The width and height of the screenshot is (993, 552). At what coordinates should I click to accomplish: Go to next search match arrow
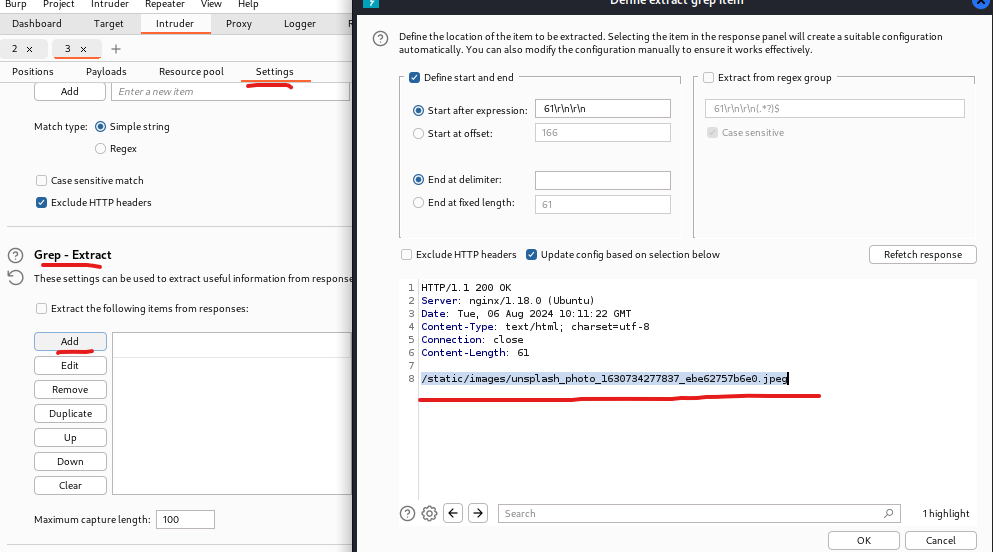[x=478, y=513]
